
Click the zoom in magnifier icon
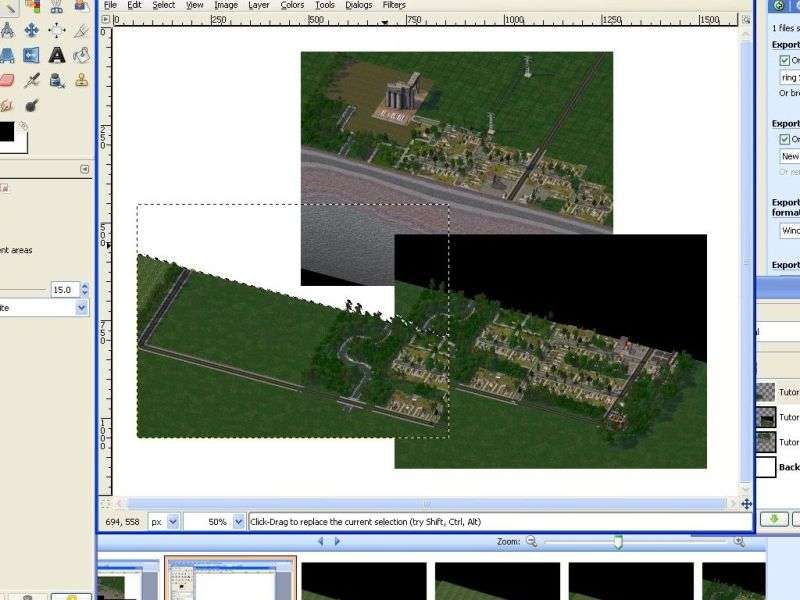tap(739, 541)
